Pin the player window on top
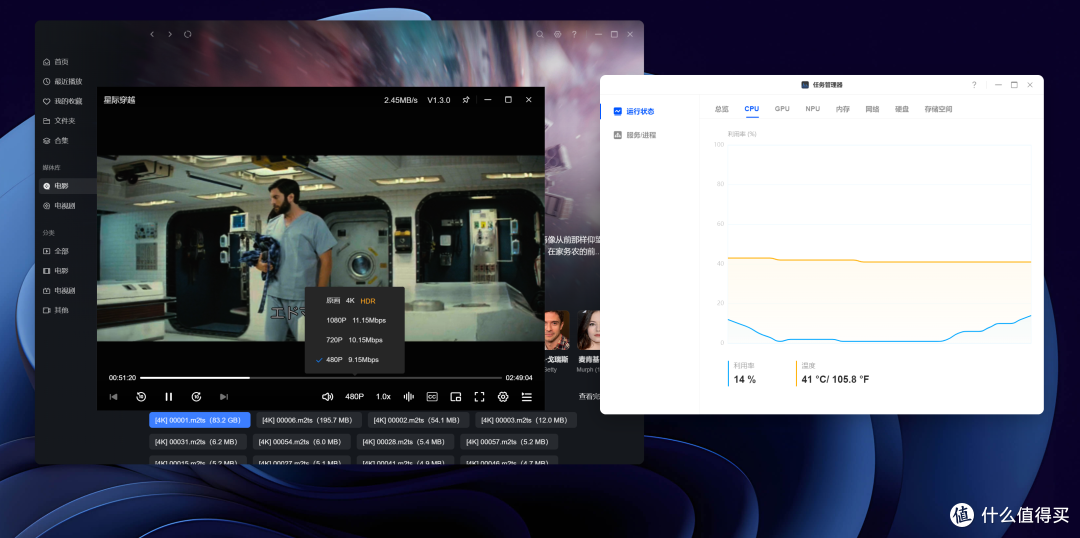Image resolution: width=1080 pixels, height=538 pixels. 466,100
